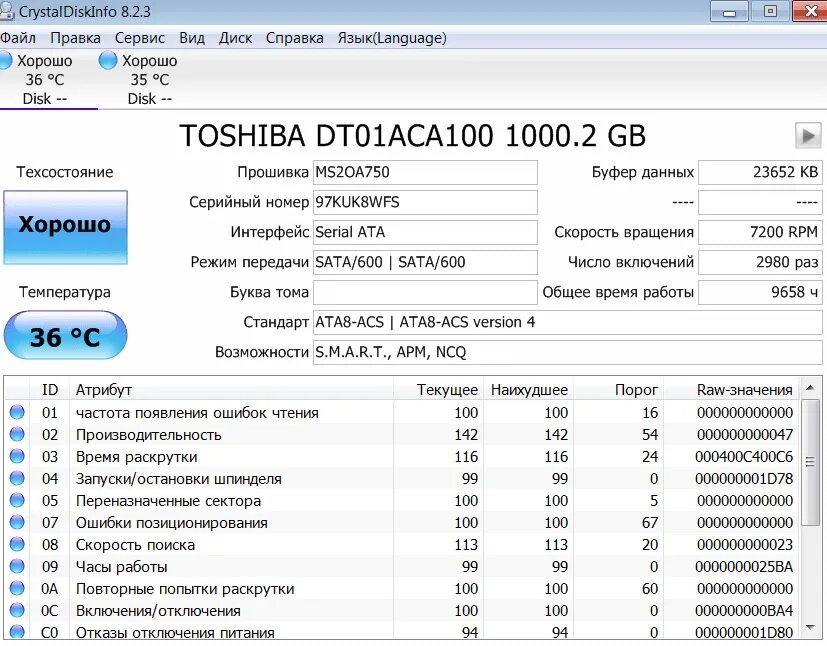Viewport: 827px width, 646px height.
Task: Click the status icon of attribute 01
Action: [17, 412]
